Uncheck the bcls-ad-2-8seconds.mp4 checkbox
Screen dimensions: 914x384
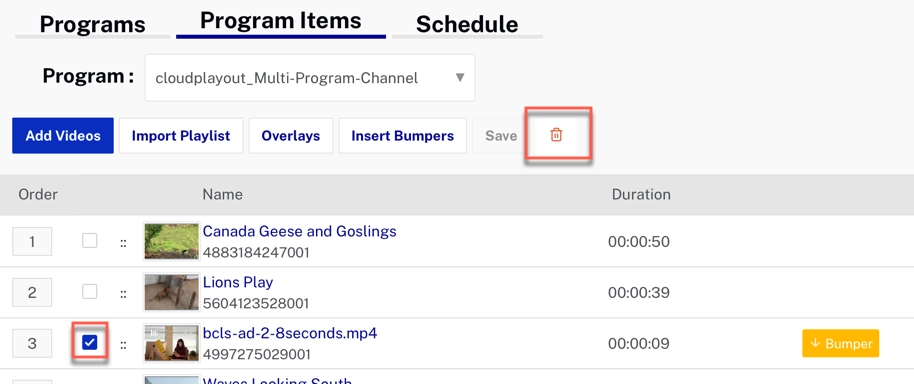89,343
